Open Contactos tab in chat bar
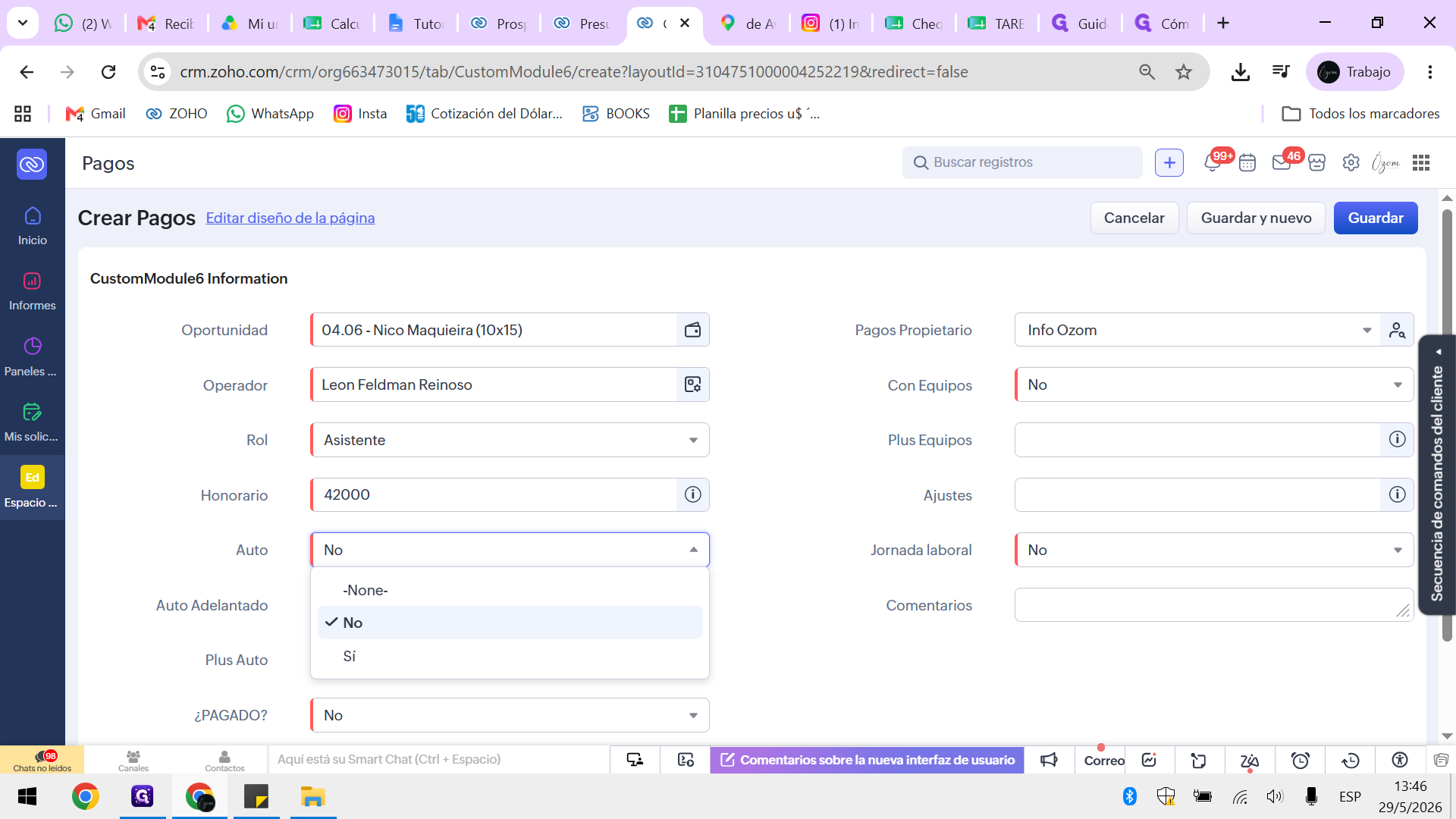 click(x=224, y=760)
